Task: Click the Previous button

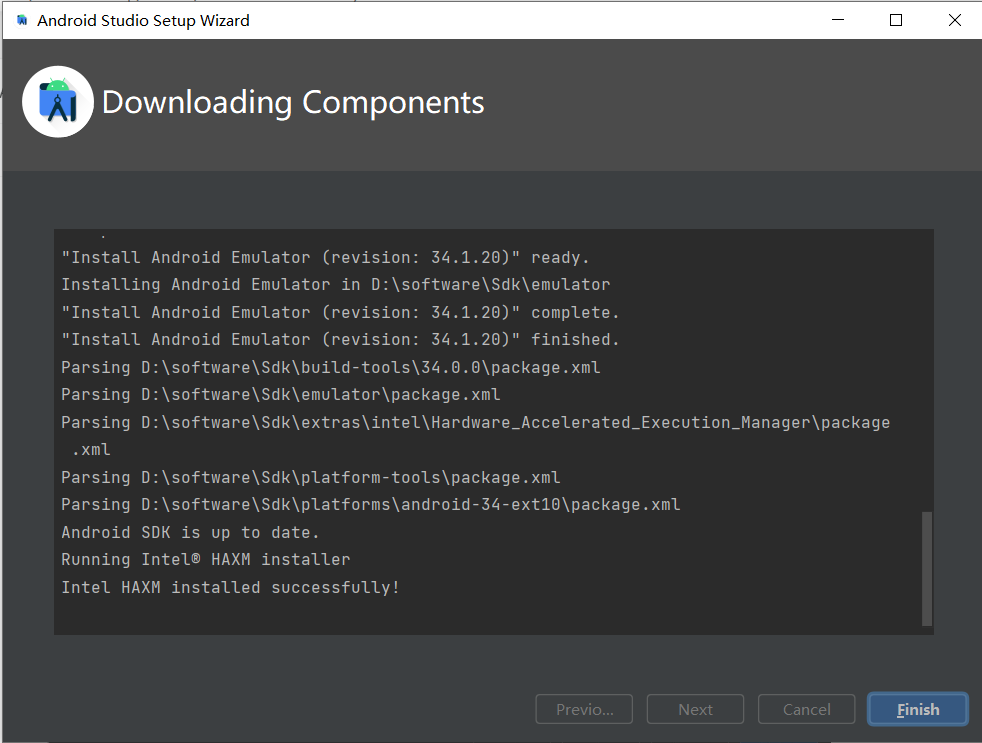Action: point(584,709)
